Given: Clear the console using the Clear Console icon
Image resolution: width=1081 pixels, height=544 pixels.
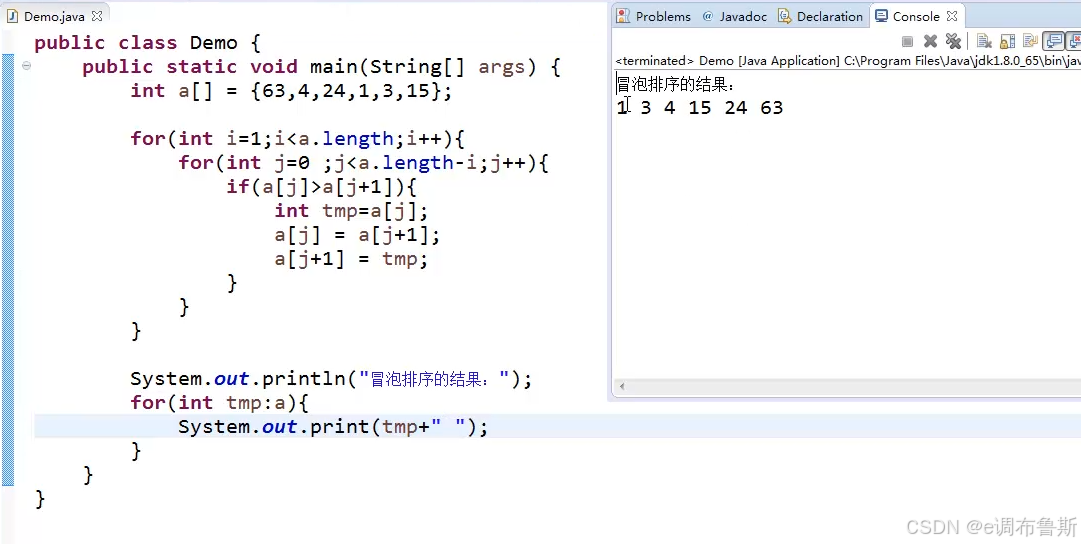Looking at the screenshot, I should 984,41.
